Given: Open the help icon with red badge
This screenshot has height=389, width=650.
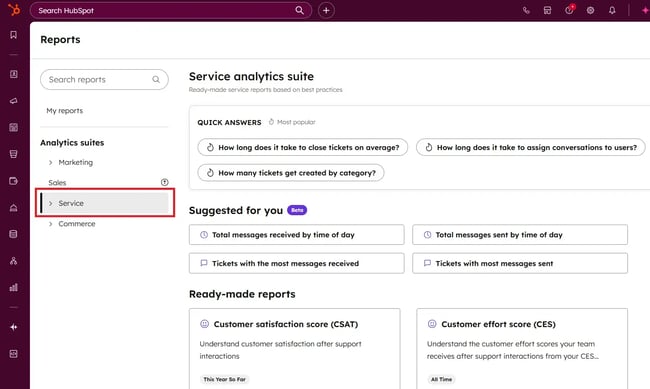Looking at the screenshot, I should pyautogui.click(x=569, y=10).
